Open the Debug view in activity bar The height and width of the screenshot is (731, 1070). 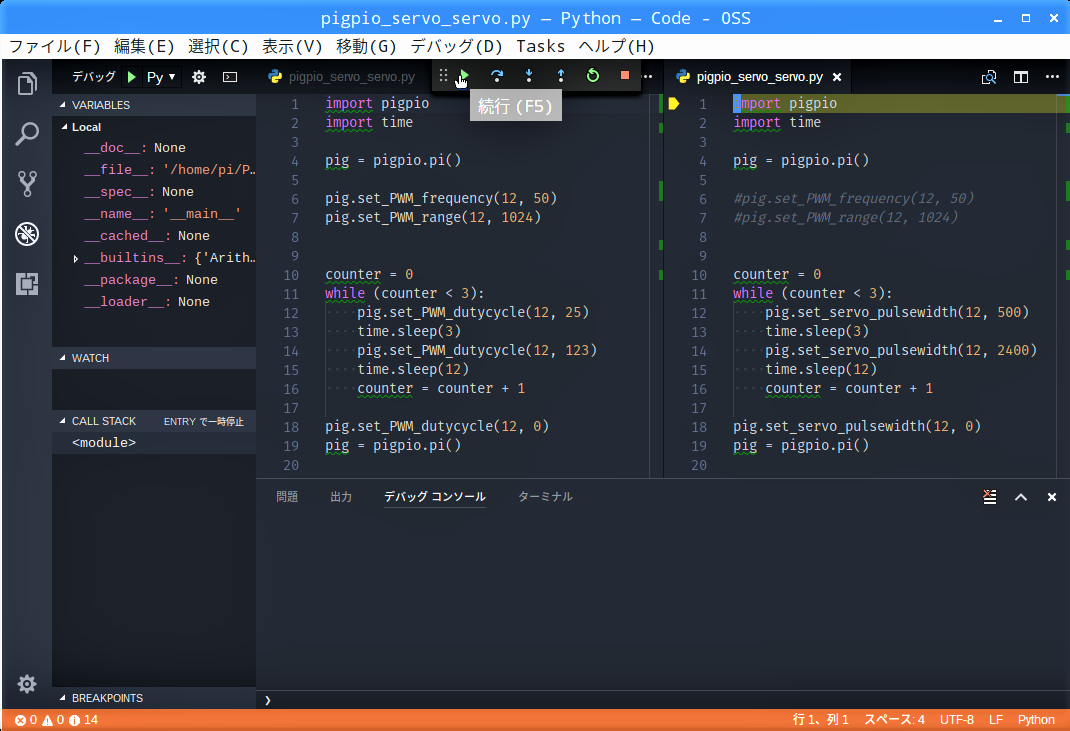tap(27, 234)
